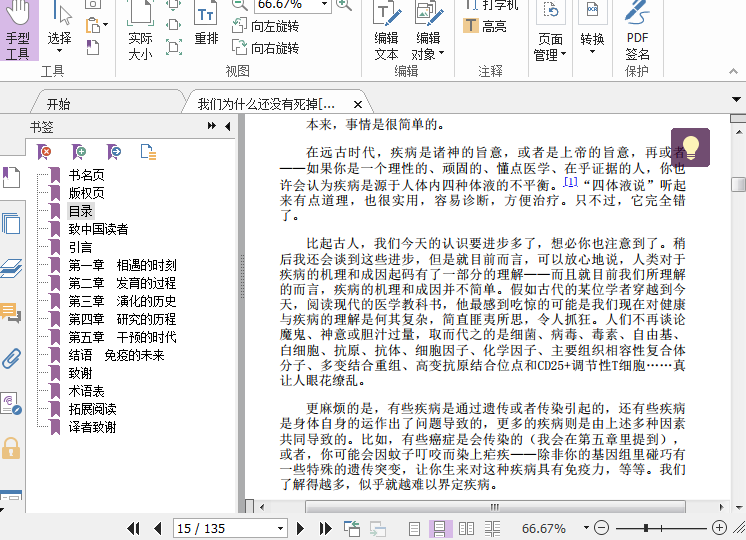Image resolution: width=746 pixels, height=540 pixels.
Task: Open bookmark 第四章 研究的历程
Action: (122, 319)
